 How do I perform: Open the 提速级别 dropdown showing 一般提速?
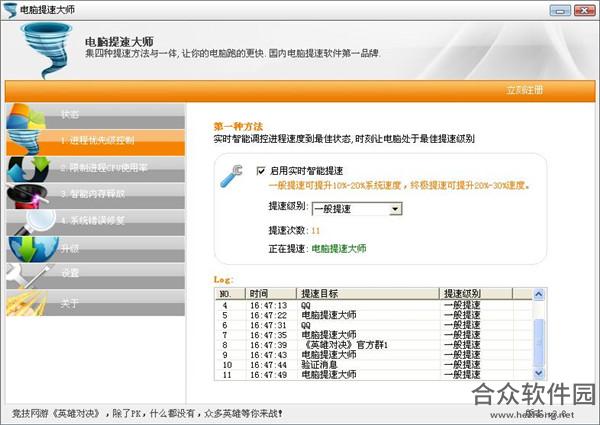pyautogui.click(x=357, y=209)
